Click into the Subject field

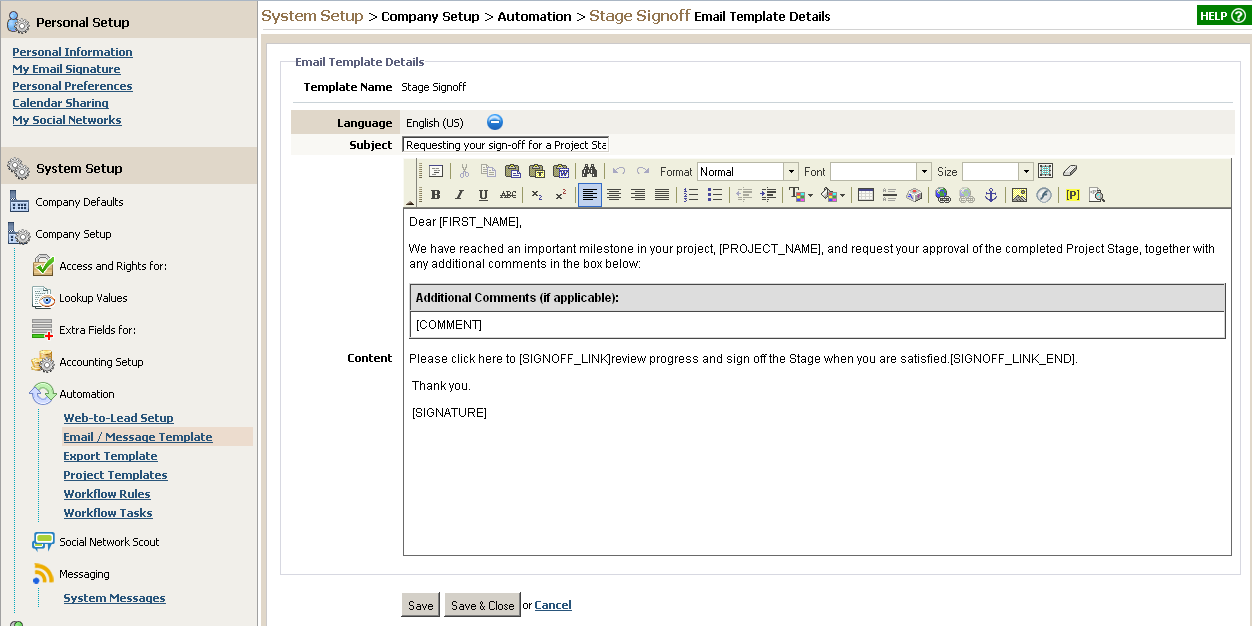pyautogui.click(x=505, y=145)
